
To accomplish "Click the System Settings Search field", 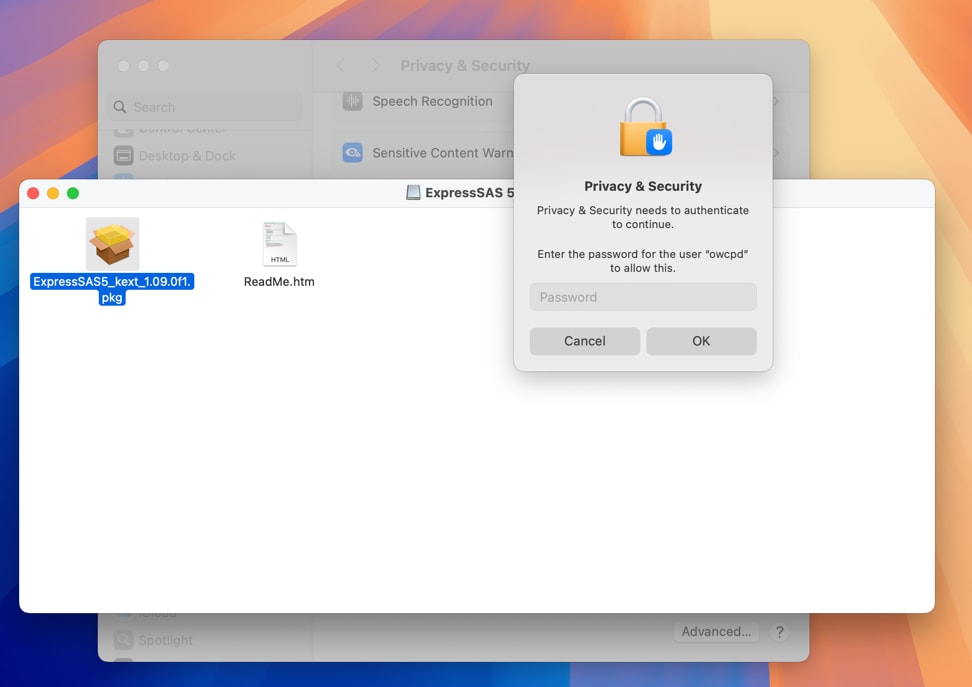I will 205,107.
